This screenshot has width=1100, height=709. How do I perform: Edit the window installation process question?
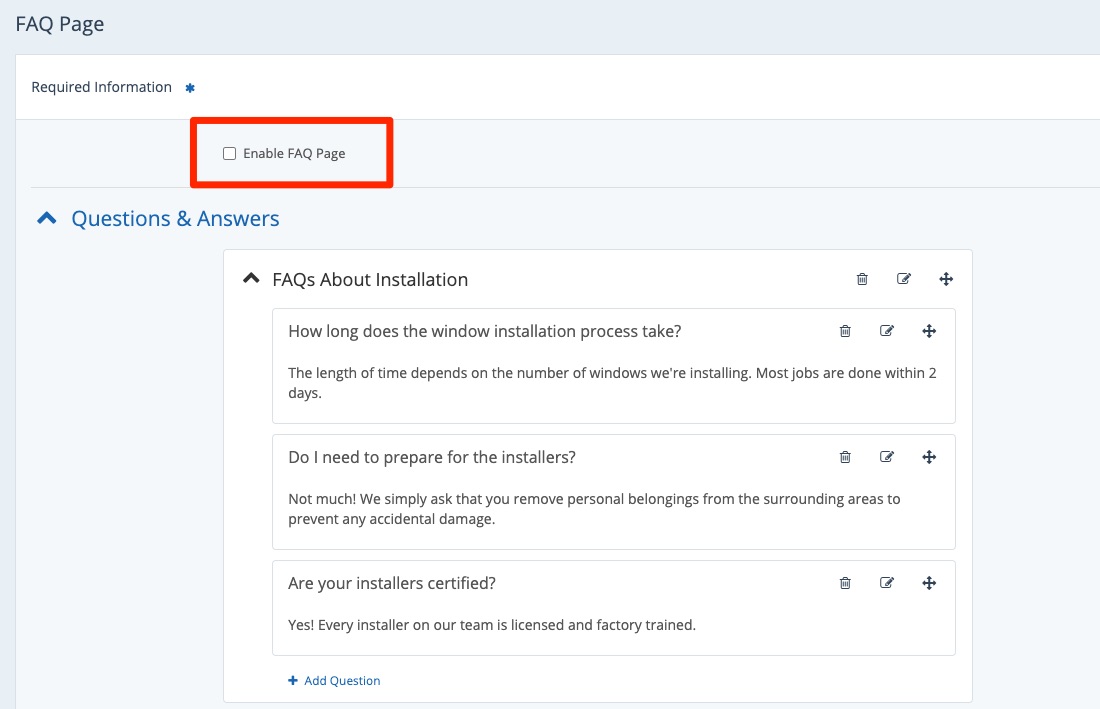[887, 331]
